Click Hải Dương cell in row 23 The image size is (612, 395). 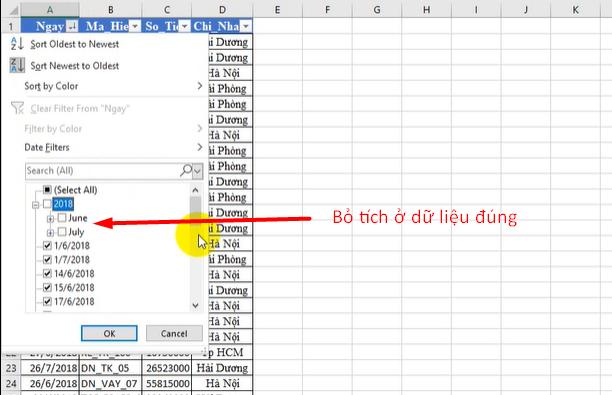coord(222,368)
